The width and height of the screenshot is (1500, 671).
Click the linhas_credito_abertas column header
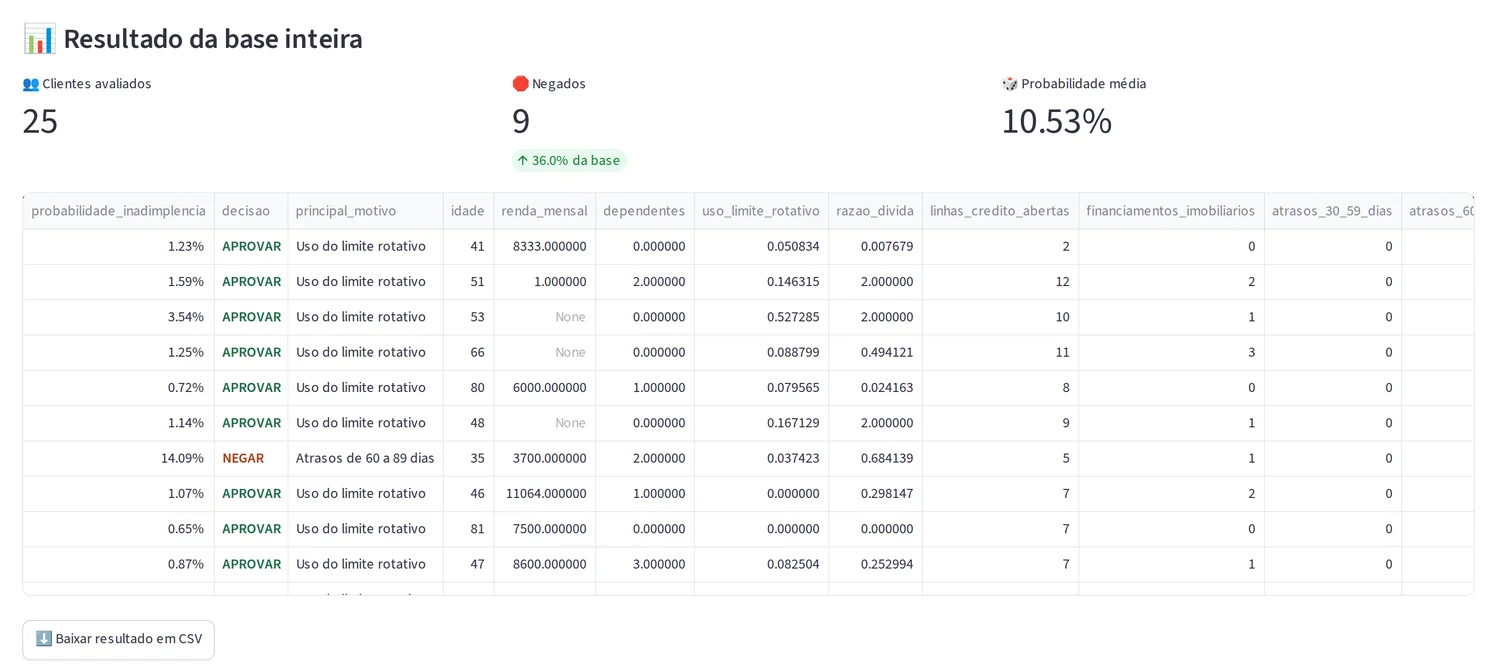pyautogui.click(x=1000, y=211)
